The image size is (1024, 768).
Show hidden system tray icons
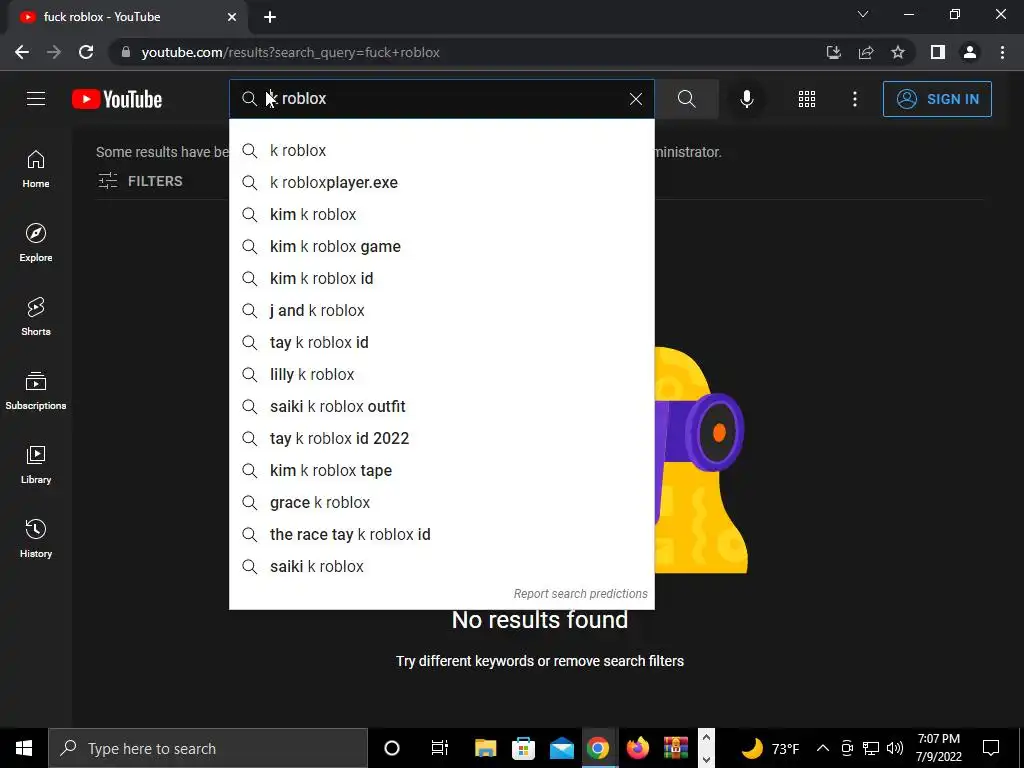(823, 748)
